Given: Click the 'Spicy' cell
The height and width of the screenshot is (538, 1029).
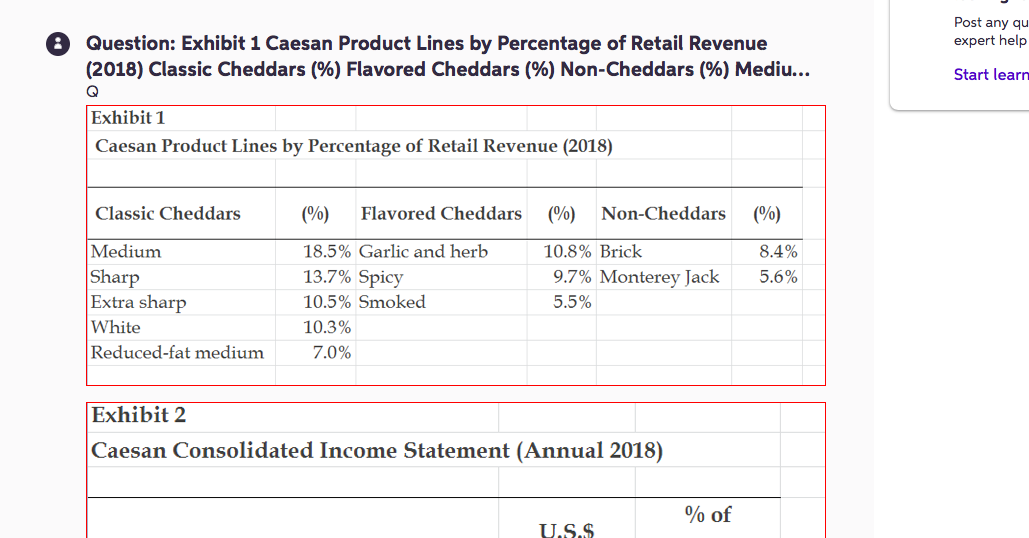Looking at the screenshot, I should coord(381,278).
